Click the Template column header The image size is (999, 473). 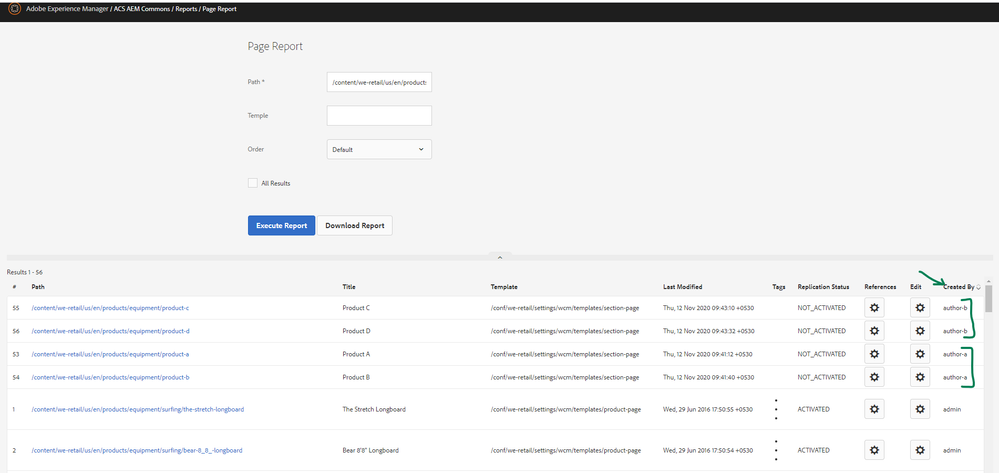coord(504,287)
